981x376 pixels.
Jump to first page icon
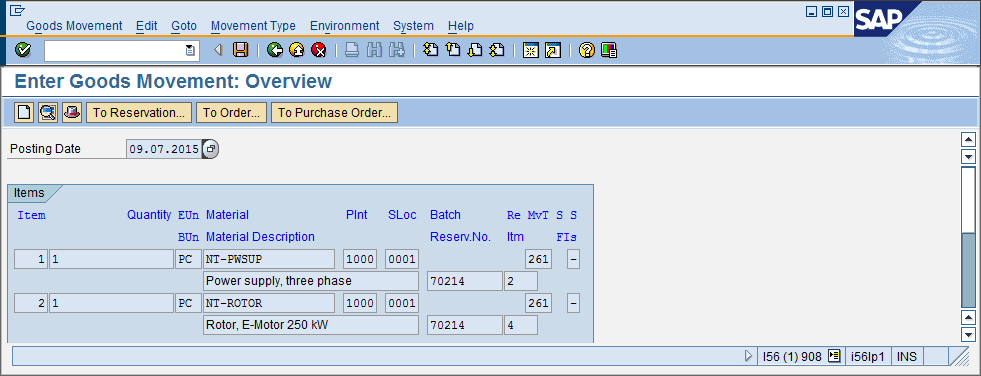coord(430,50)
